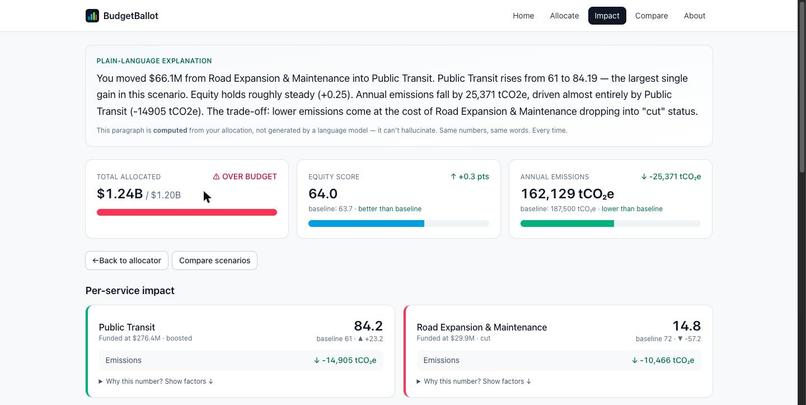Viewport: 806px width, 405px height.
Task: Click the explanation paragraph about $66.1M moved
Action: pyautogui.click(x=397, y=95)
